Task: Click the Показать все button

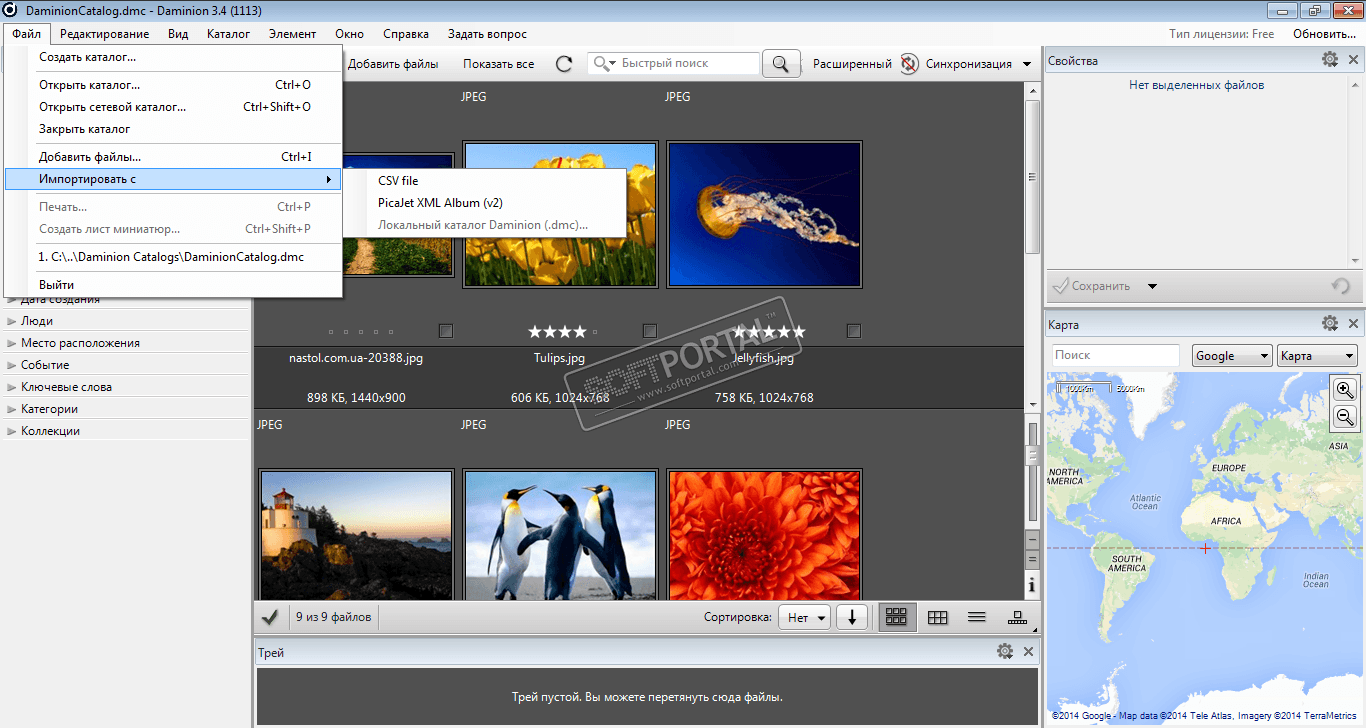Action: [x=498, y=64]
